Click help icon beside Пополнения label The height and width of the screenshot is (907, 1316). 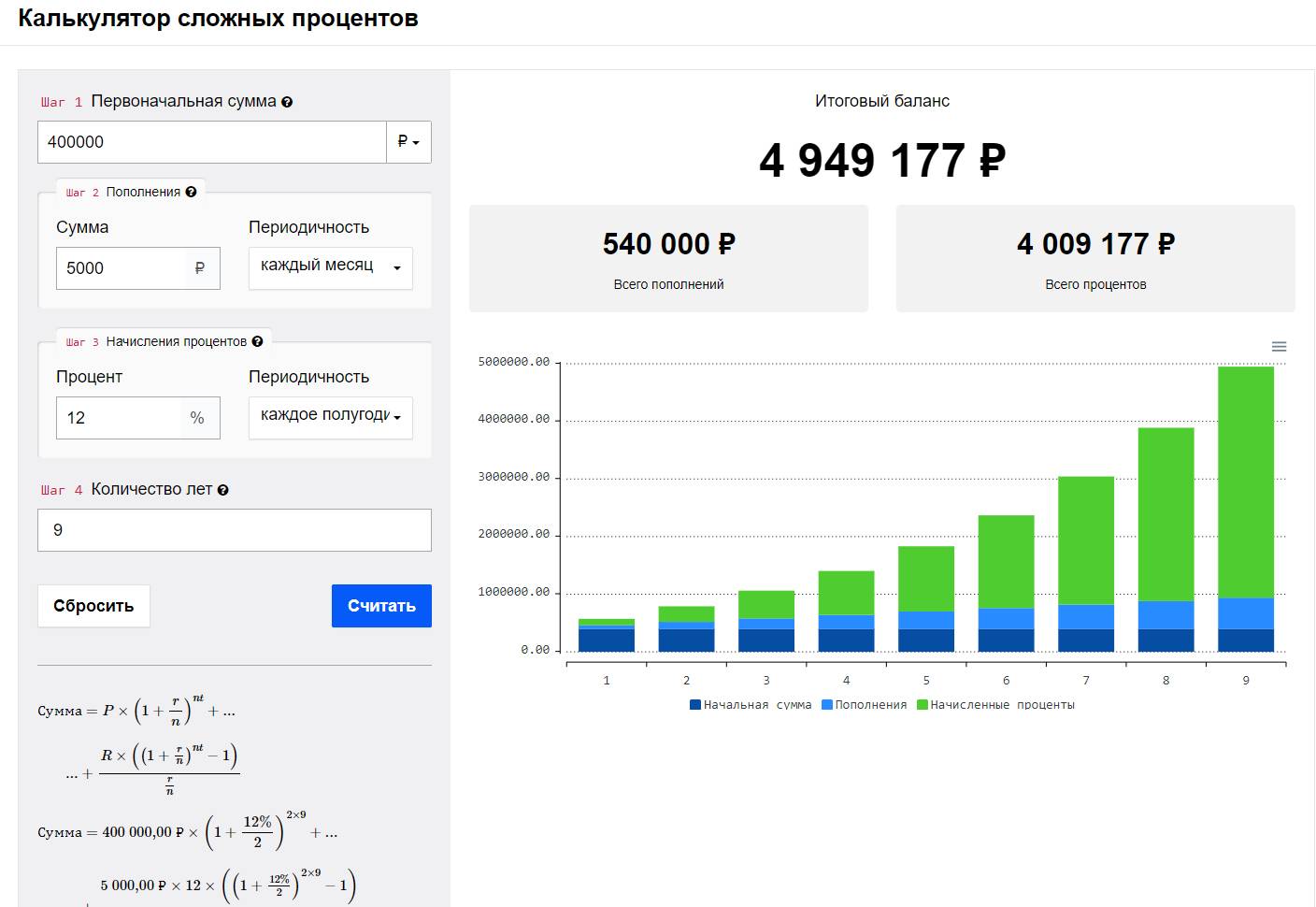(x=191, y=192)
